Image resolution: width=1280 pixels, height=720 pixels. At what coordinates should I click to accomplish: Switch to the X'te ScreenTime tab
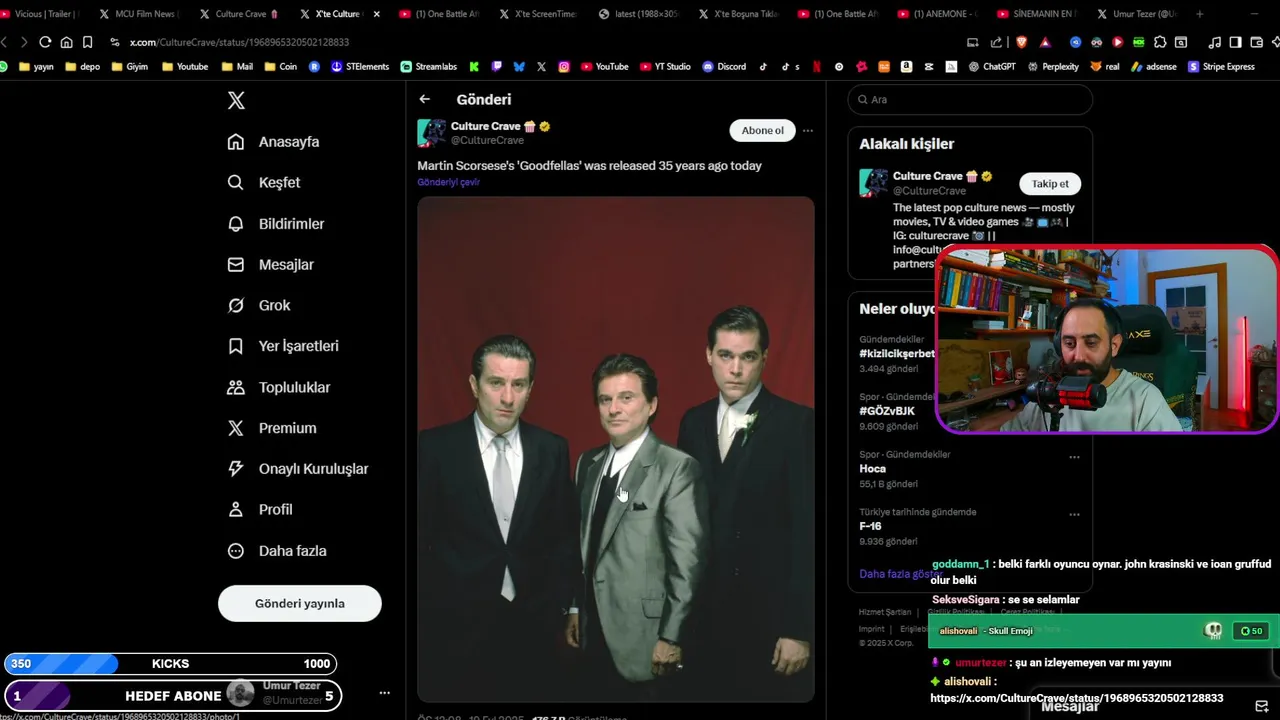[538, 14]
